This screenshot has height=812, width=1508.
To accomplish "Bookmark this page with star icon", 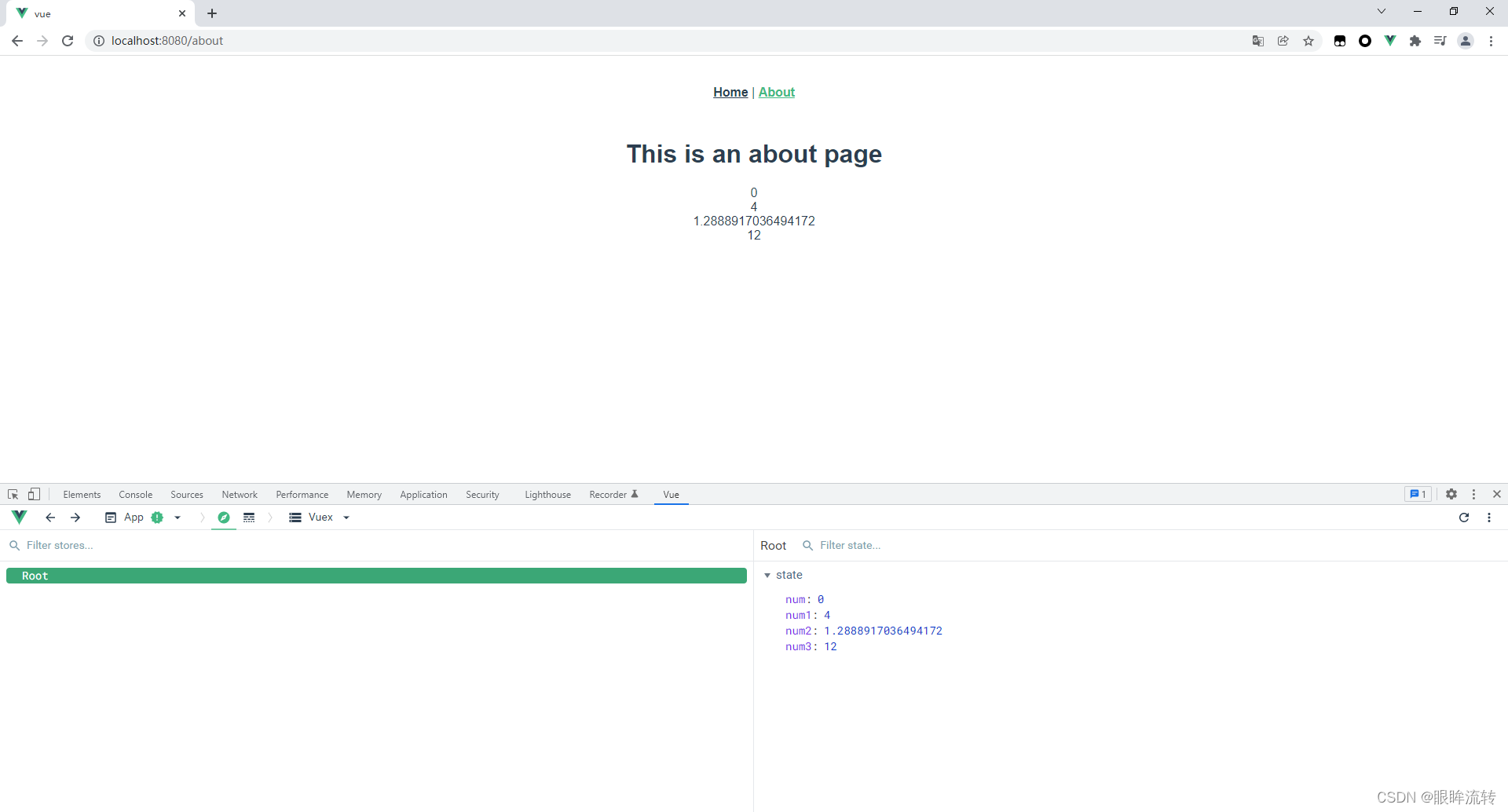I will (x=1309, y=41).
